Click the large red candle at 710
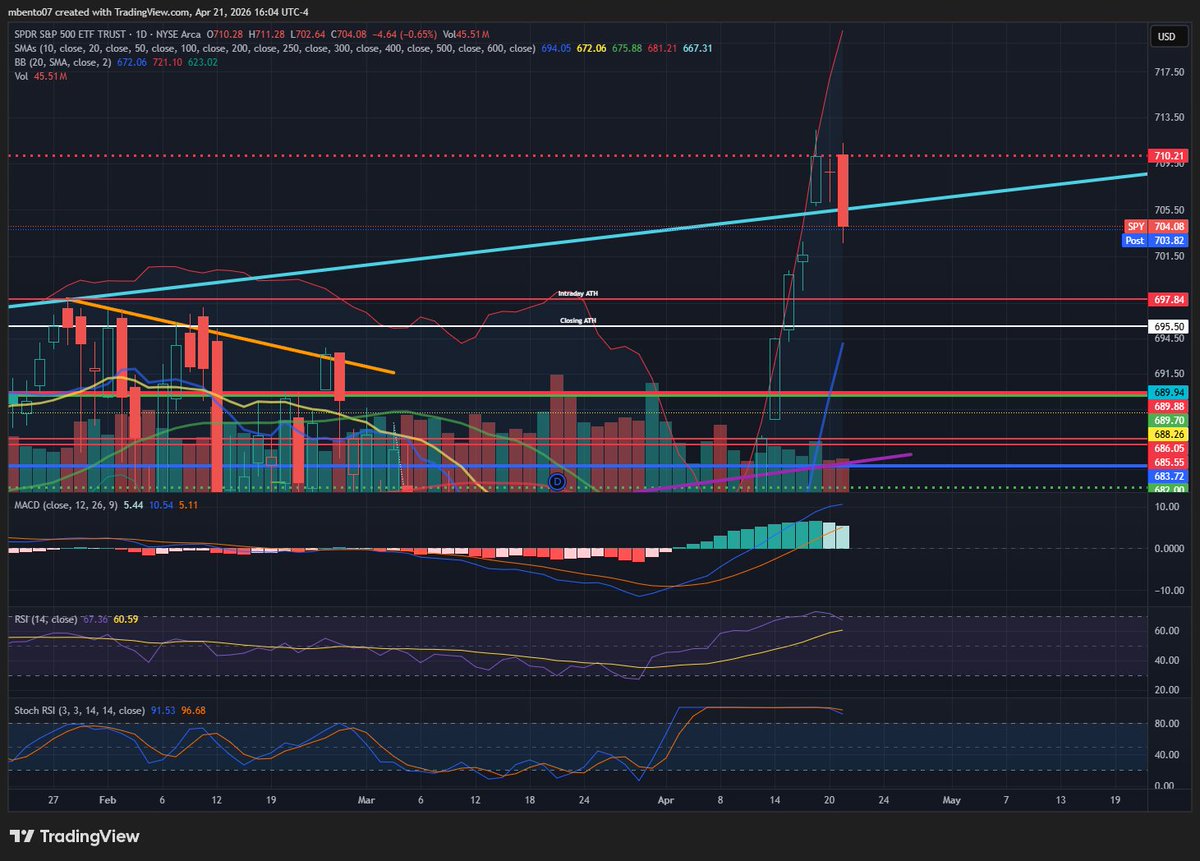The image size is (1200, 861). tap(844, 190)
